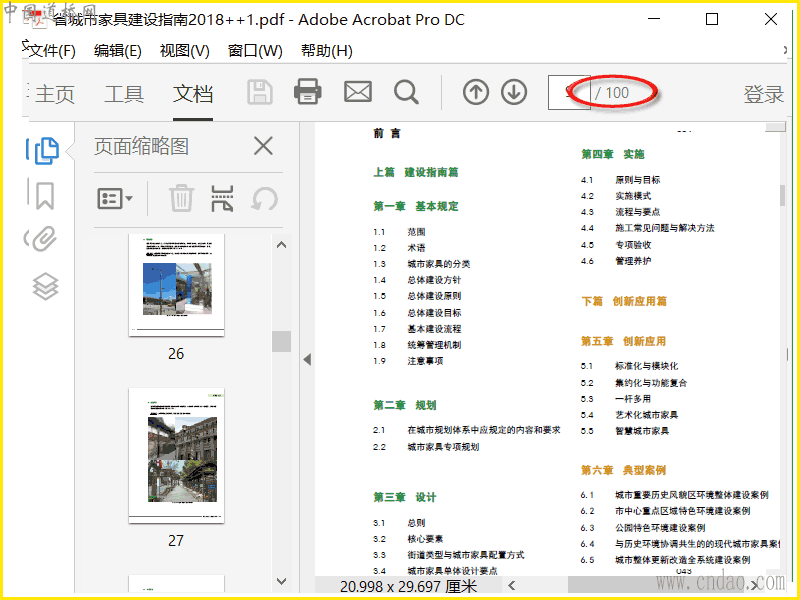Select page 27 thumbnail
Screen dimensions: 800x600
click(177, 456)
